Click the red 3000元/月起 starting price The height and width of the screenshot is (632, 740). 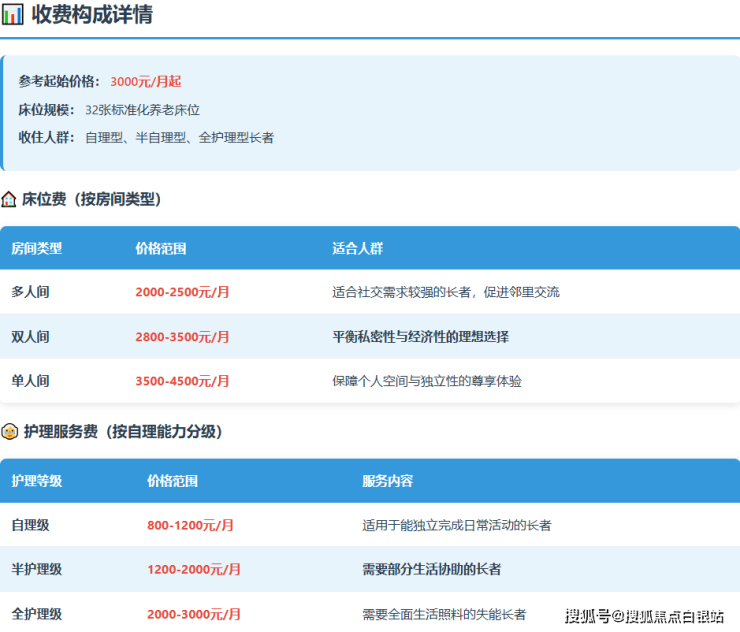pos(145,81)
